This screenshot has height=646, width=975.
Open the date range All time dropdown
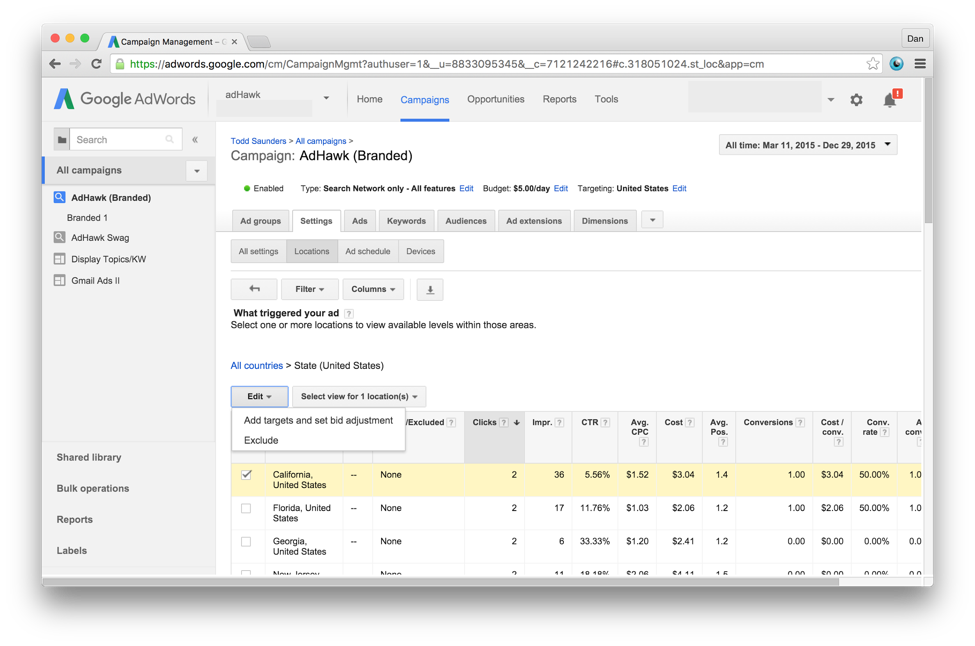click(808, 145)
